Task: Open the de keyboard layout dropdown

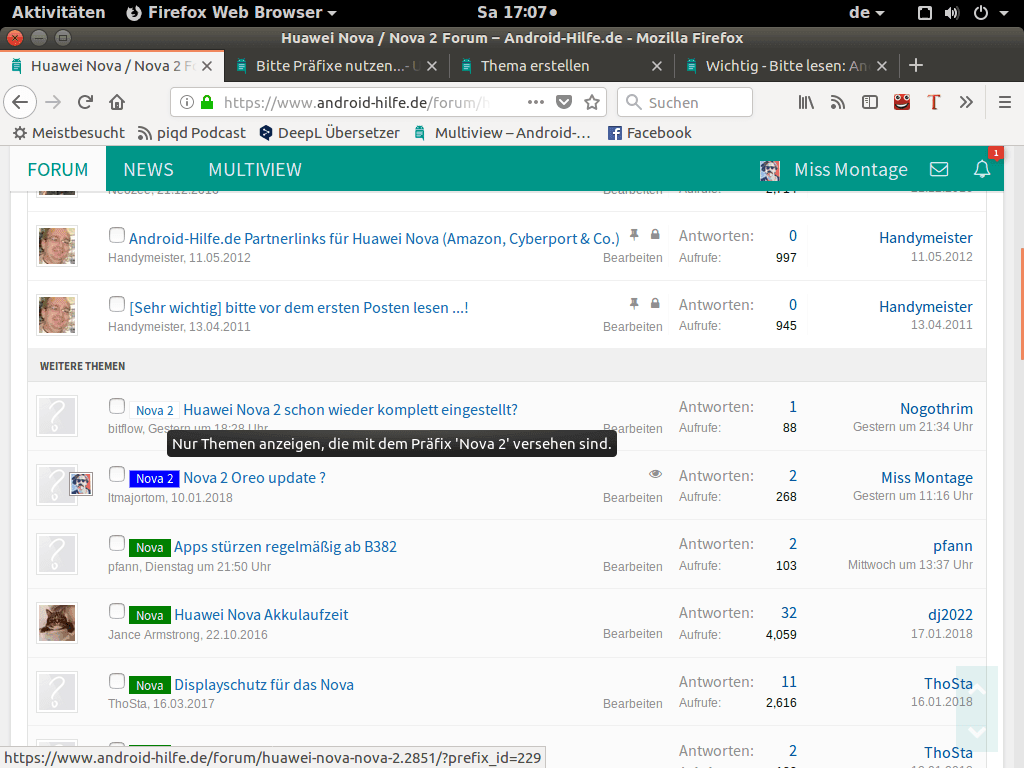Action: coord(867,12)
